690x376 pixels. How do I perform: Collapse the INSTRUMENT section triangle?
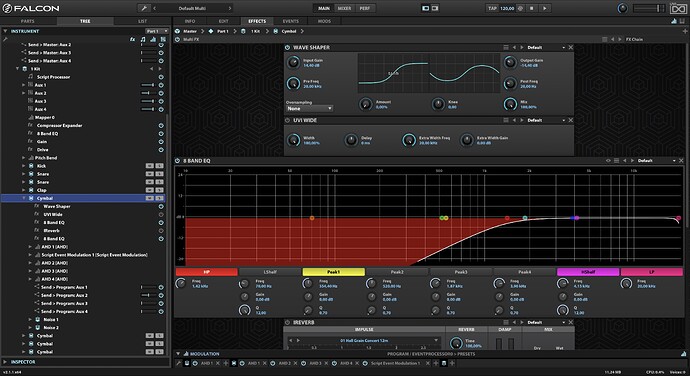tap(5, 31)
